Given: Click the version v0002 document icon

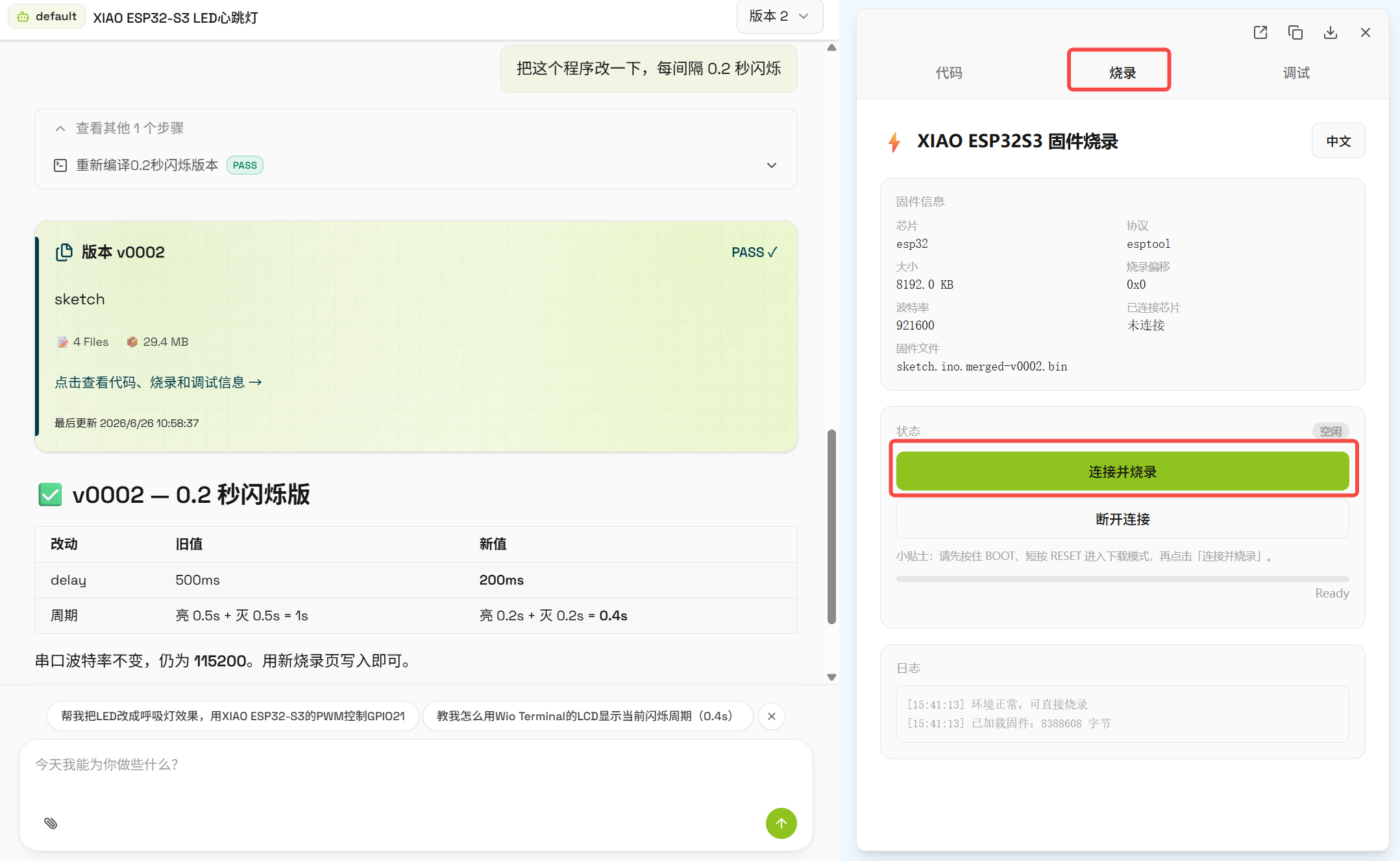Looking at the screenshot, I should 64,252.
